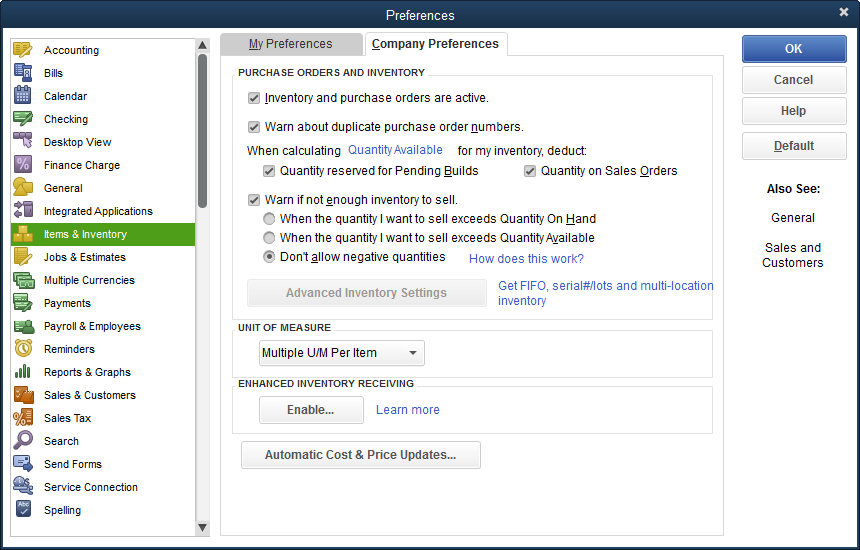Toggle Warn about duplicate purchase order numbers
This screenshot has width=860, height=550.
[x=253, y=127]
